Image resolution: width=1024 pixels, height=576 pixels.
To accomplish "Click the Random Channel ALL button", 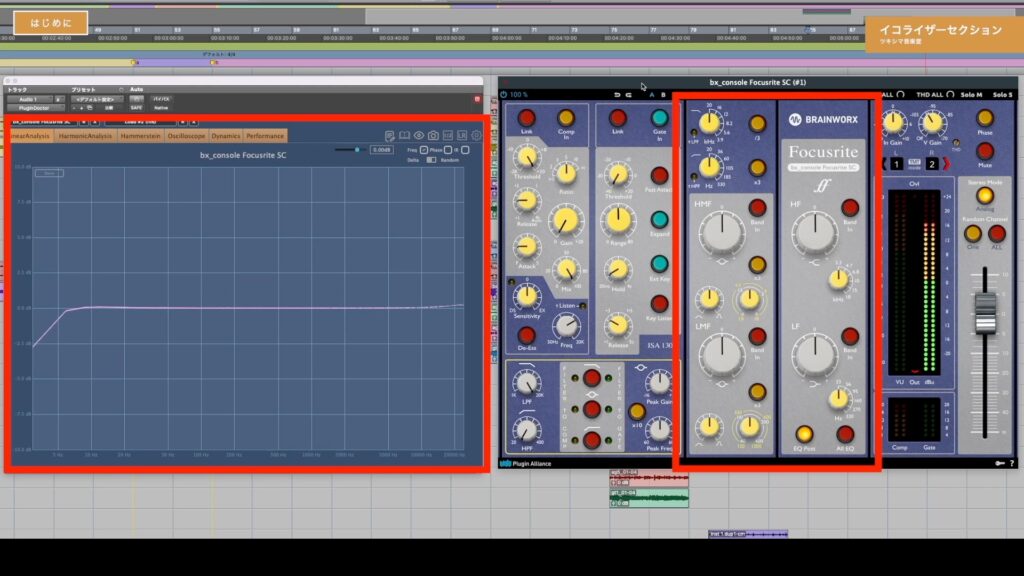I will click(x=997, y=233).
